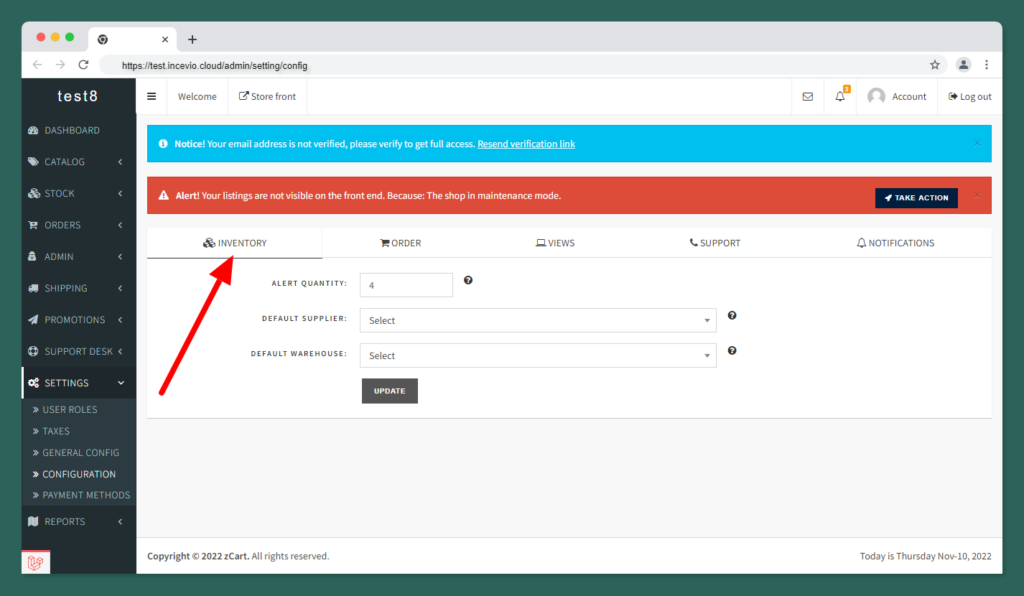Reload the page in the browser

84,65
